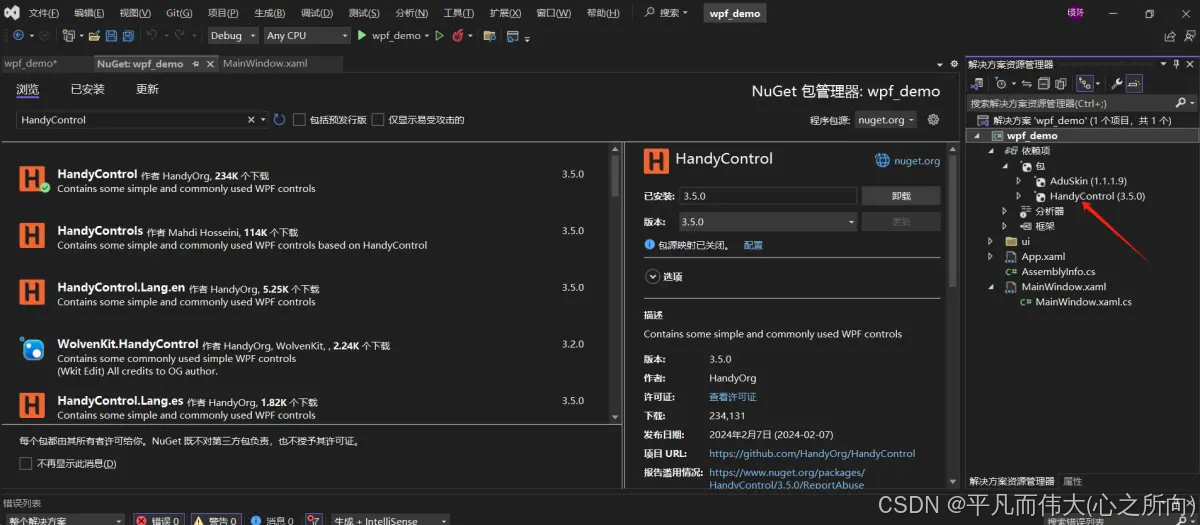1200x525 pixels.
Task: Open NuGet package source settings gear
Action: tap(933, 120)
